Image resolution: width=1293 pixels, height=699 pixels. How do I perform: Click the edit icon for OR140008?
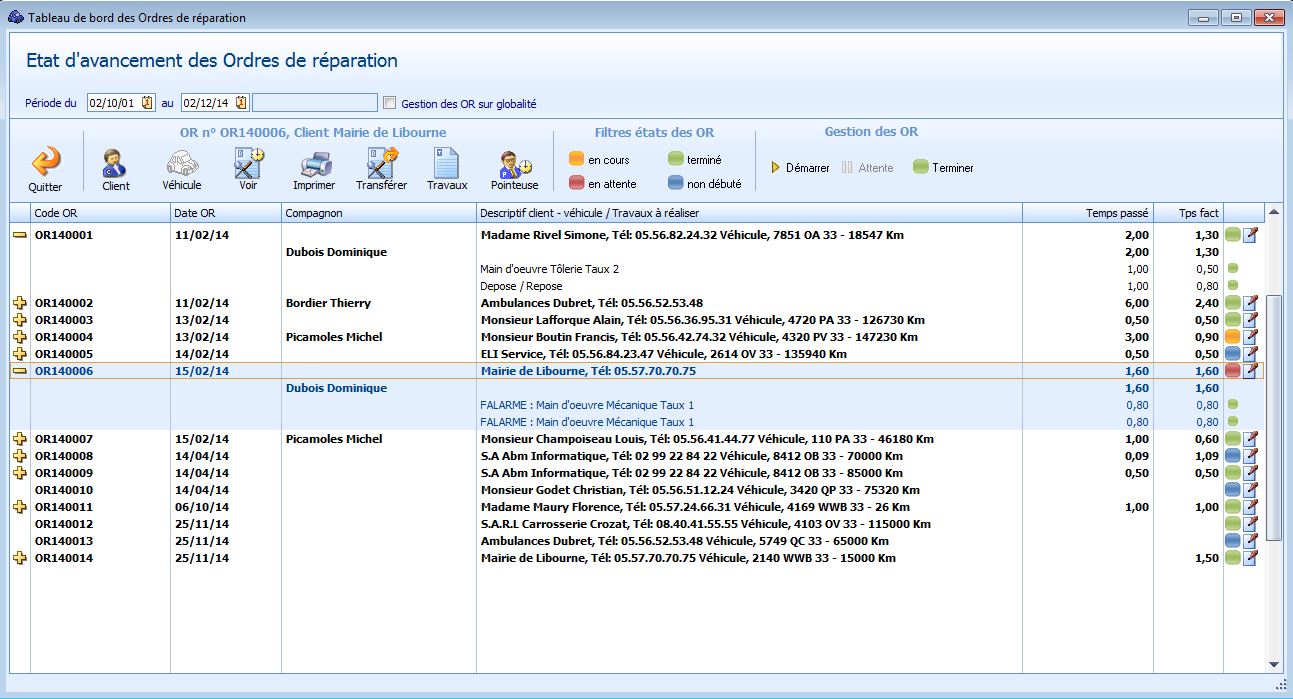click(x=1250, y=456)
